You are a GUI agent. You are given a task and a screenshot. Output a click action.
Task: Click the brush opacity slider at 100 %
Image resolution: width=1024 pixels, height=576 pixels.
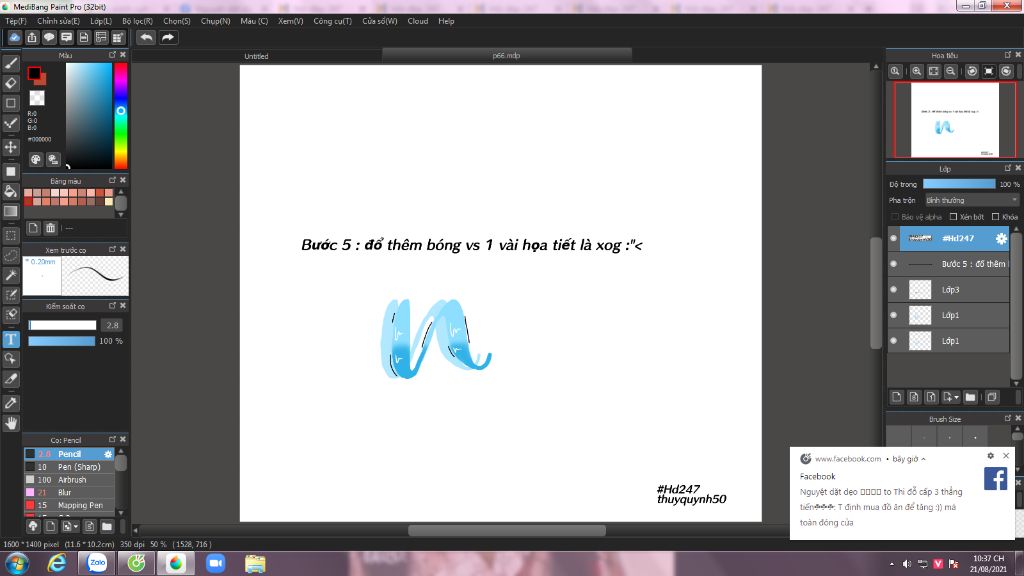click(61, 341)
